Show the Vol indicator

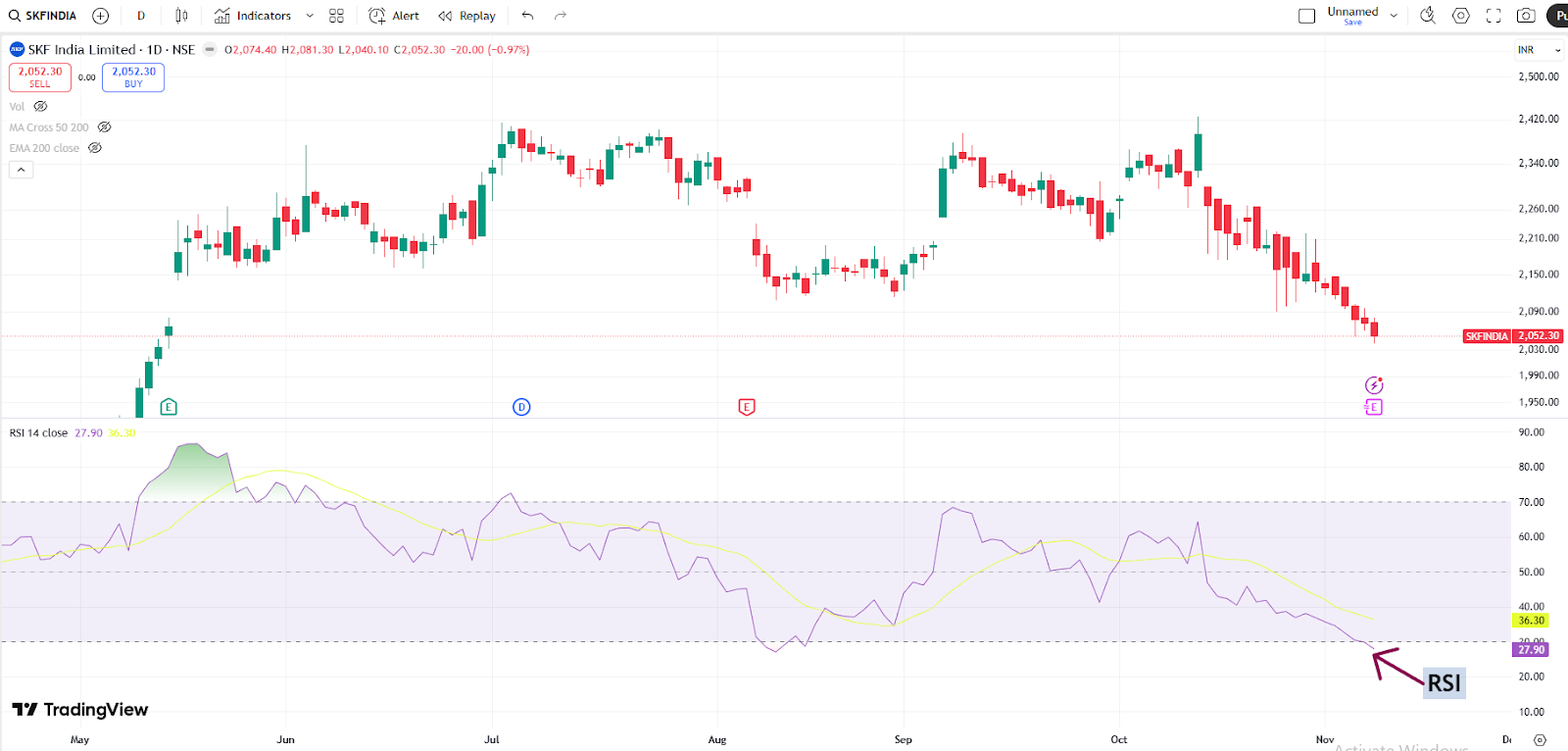click(x=40, y=107)
